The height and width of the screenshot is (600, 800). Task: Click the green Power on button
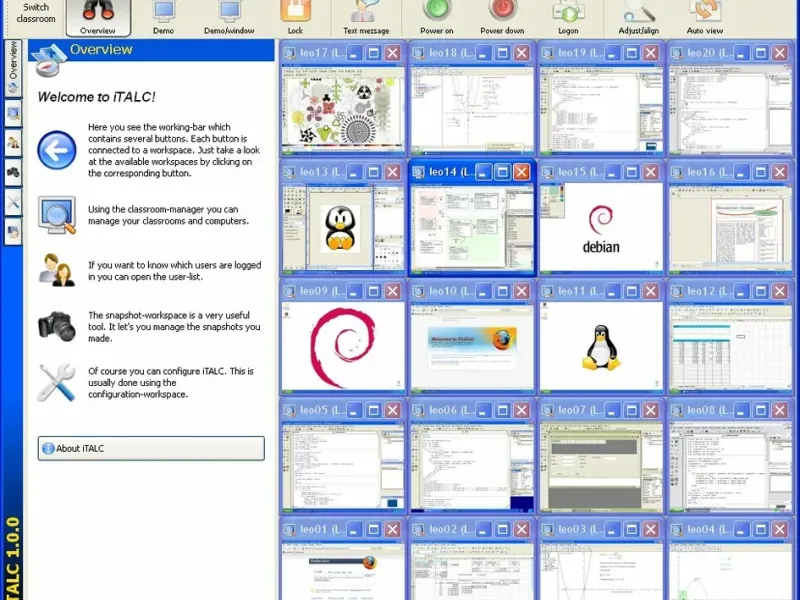pos(437,18)
